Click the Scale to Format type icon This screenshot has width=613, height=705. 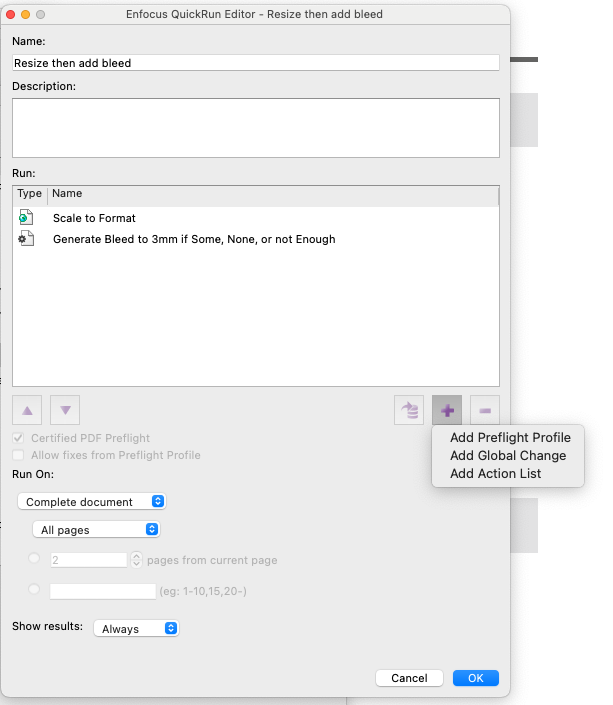point(26,218)
